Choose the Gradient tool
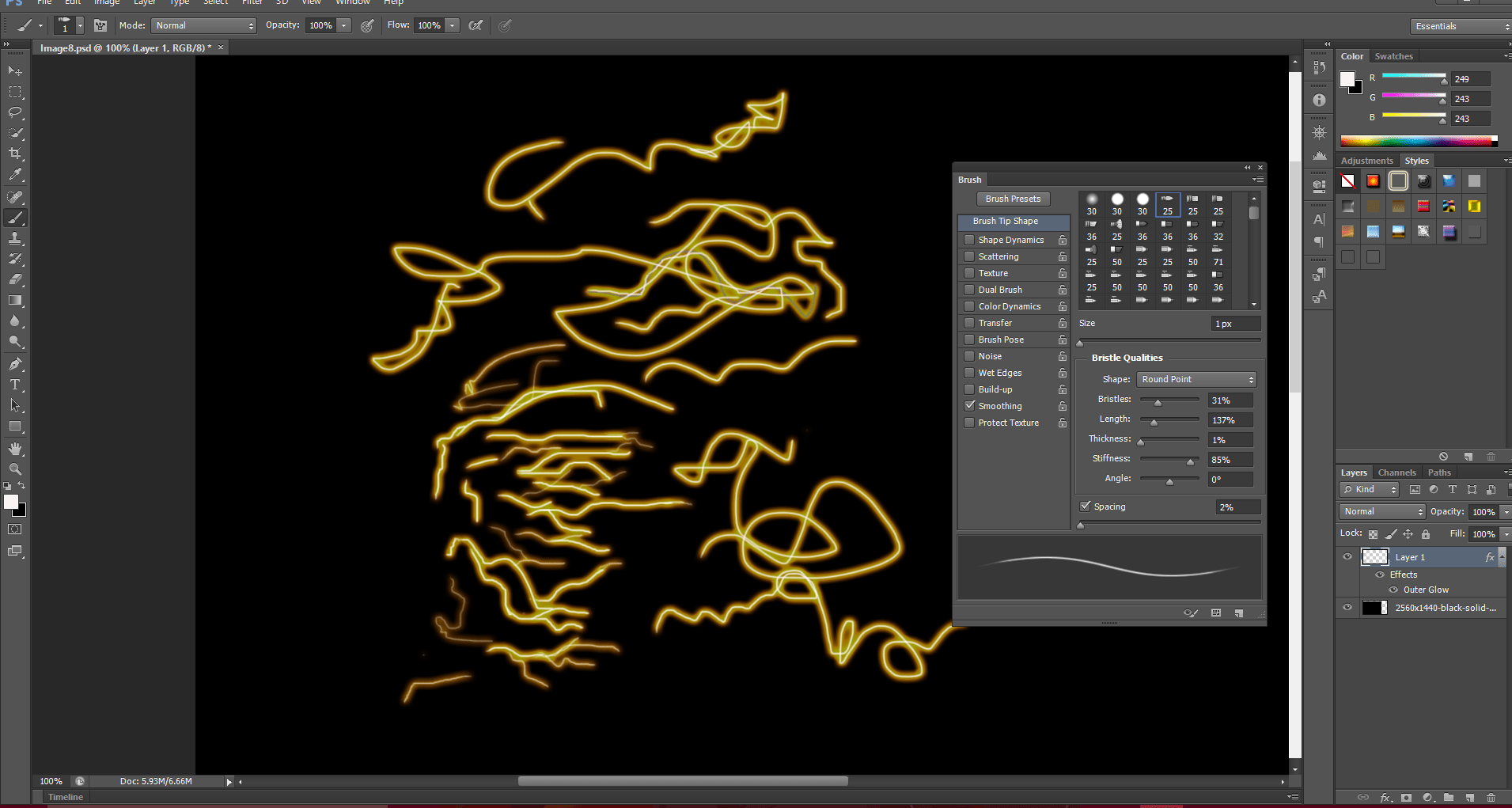This screenshot has height=808, width=1512. click(x=15, y=300)
